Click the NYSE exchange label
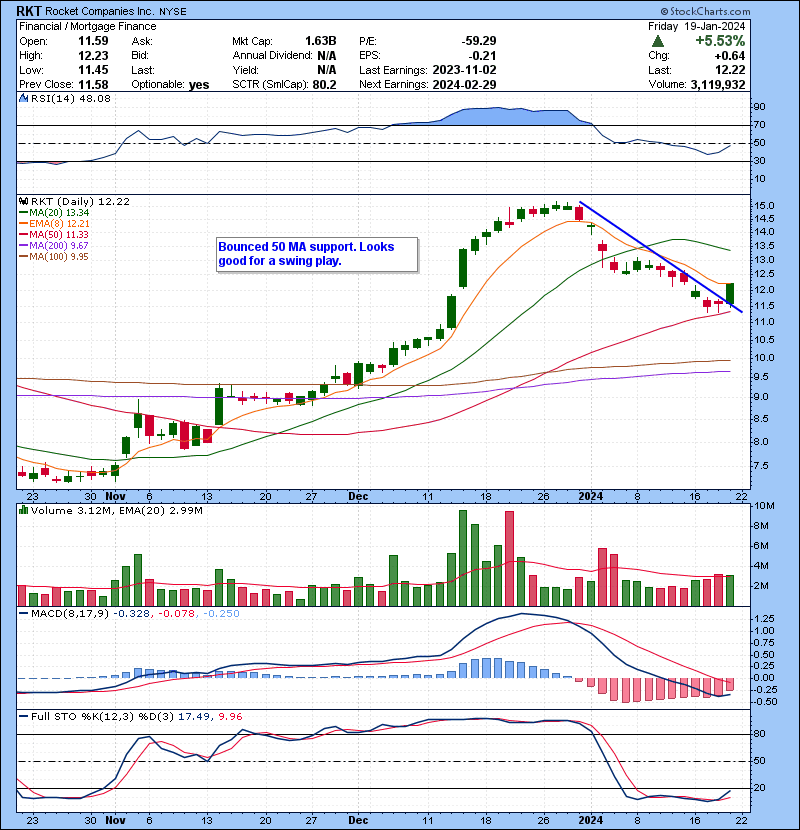The height and width of the screenshot is (830, 800). (x=173, y=11)
